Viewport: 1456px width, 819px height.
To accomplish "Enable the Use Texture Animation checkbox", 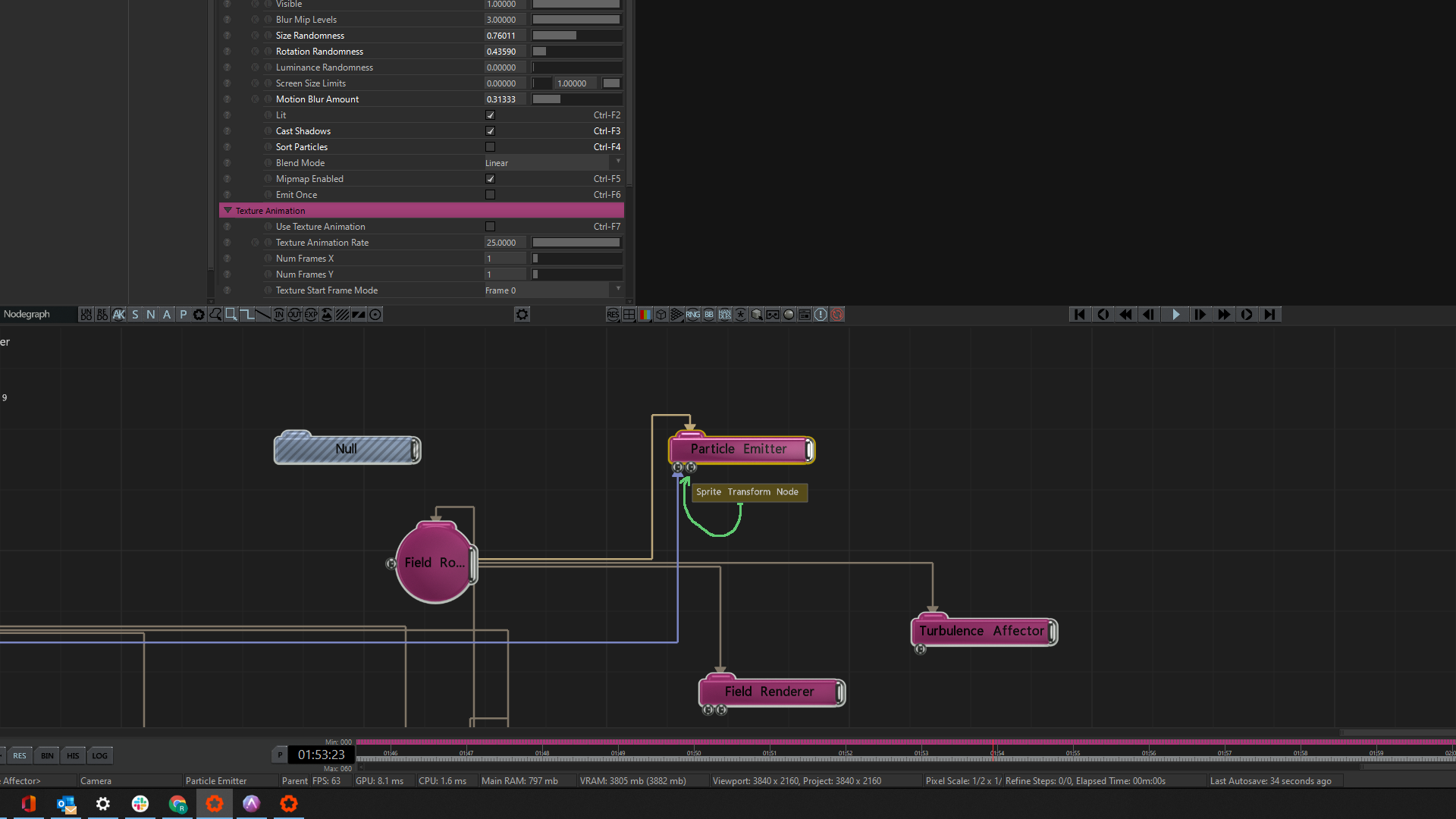I will click(490, 227).
